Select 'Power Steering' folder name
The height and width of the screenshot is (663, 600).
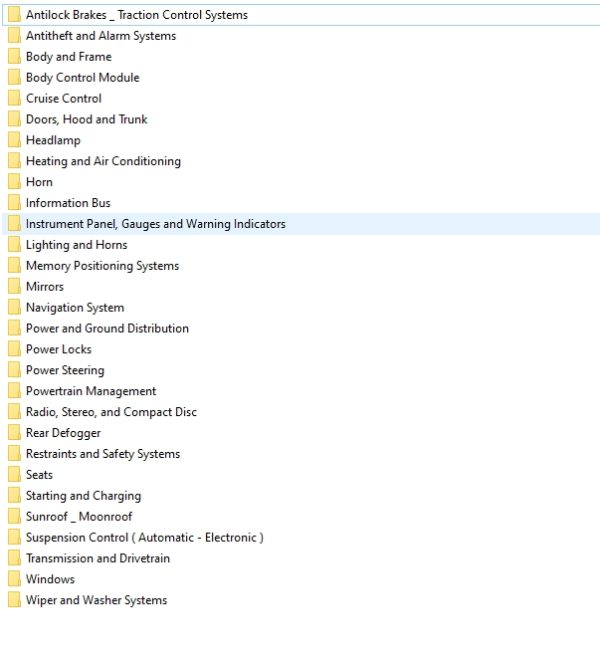tap(65, 370)
